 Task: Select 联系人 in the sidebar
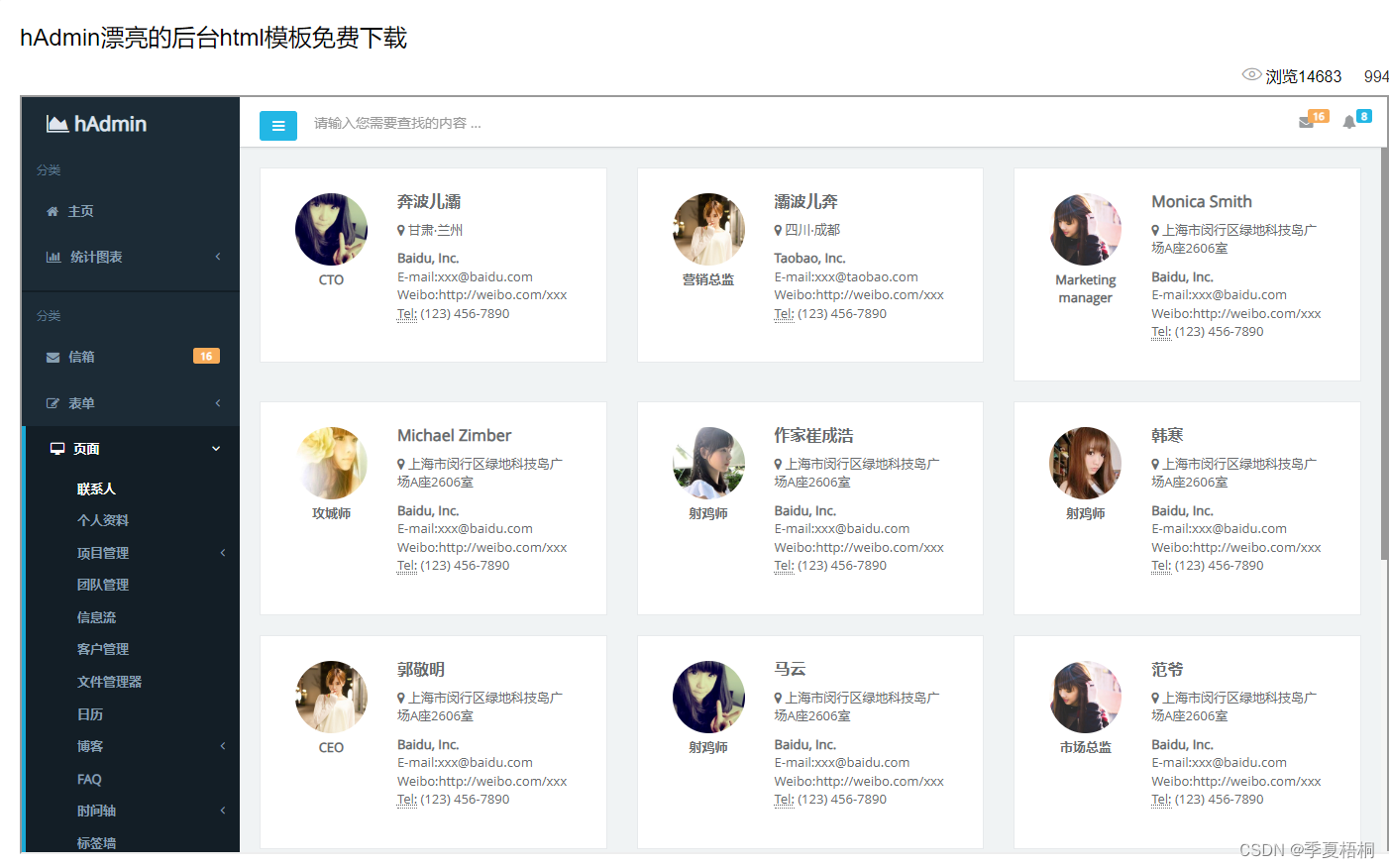coord(96,488)
